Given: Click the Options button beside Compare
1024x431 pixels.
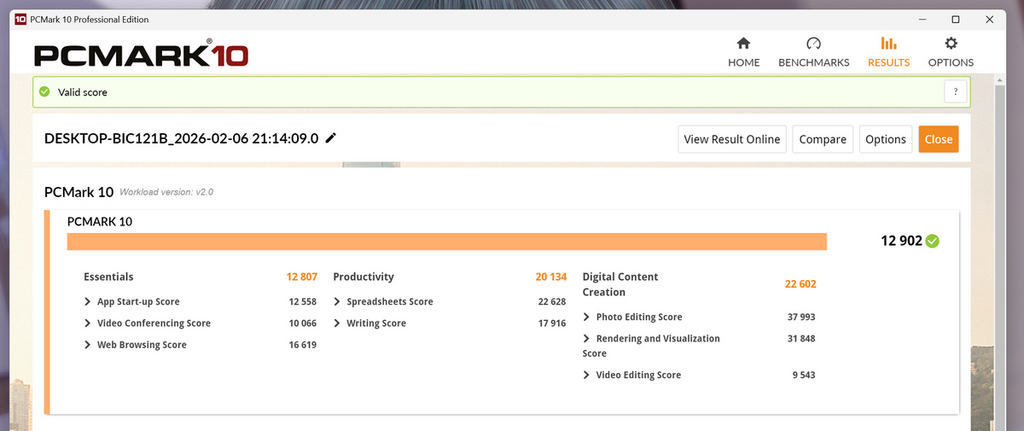Looking at the screenshot, I should 886,139.
